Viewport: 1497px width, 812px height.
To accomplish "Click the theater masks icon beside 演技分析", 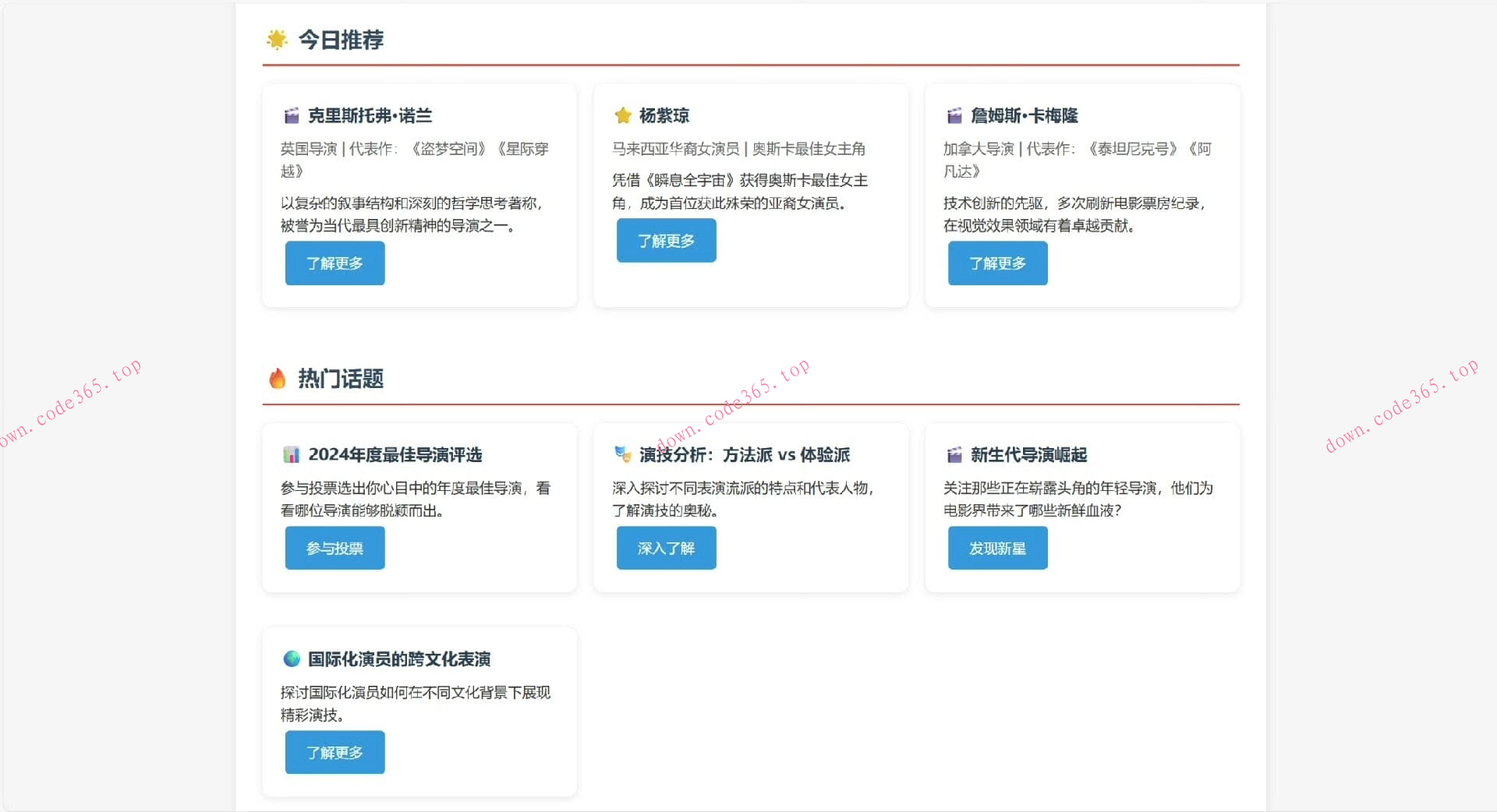I will [x=621, y=455].
